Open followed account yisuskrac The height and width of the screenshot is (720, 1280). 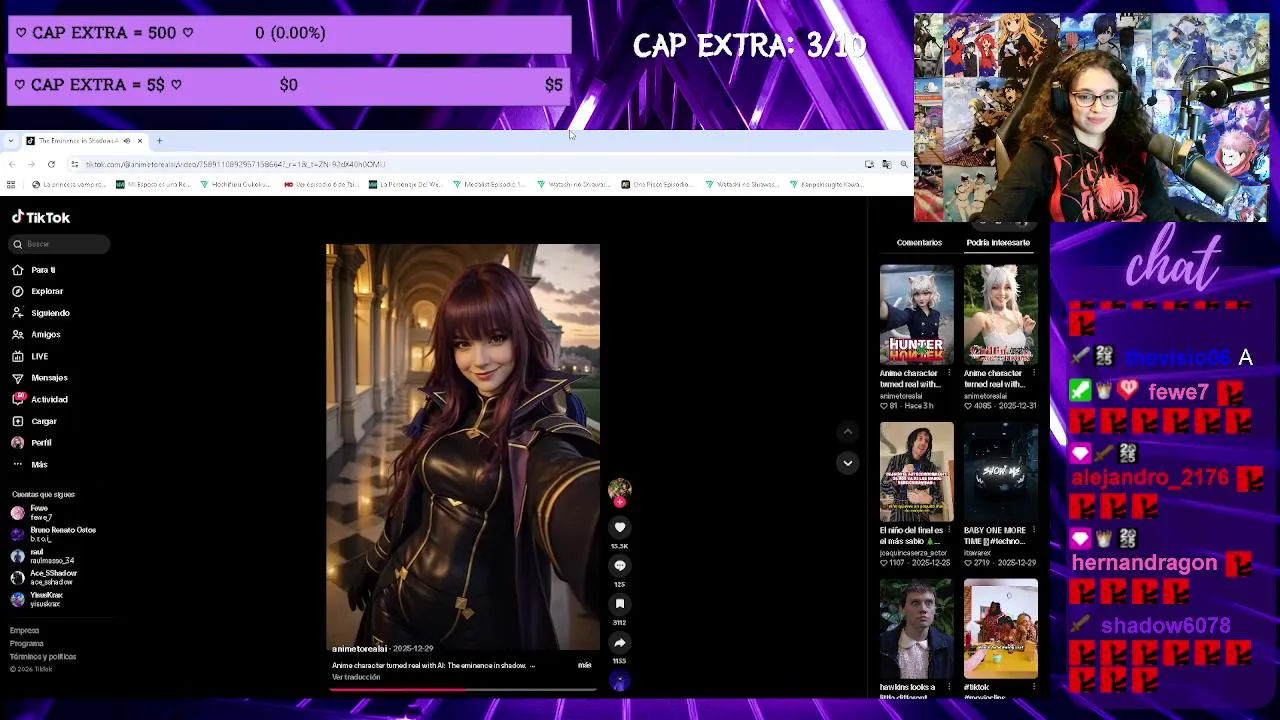click(x=37, y=599)
